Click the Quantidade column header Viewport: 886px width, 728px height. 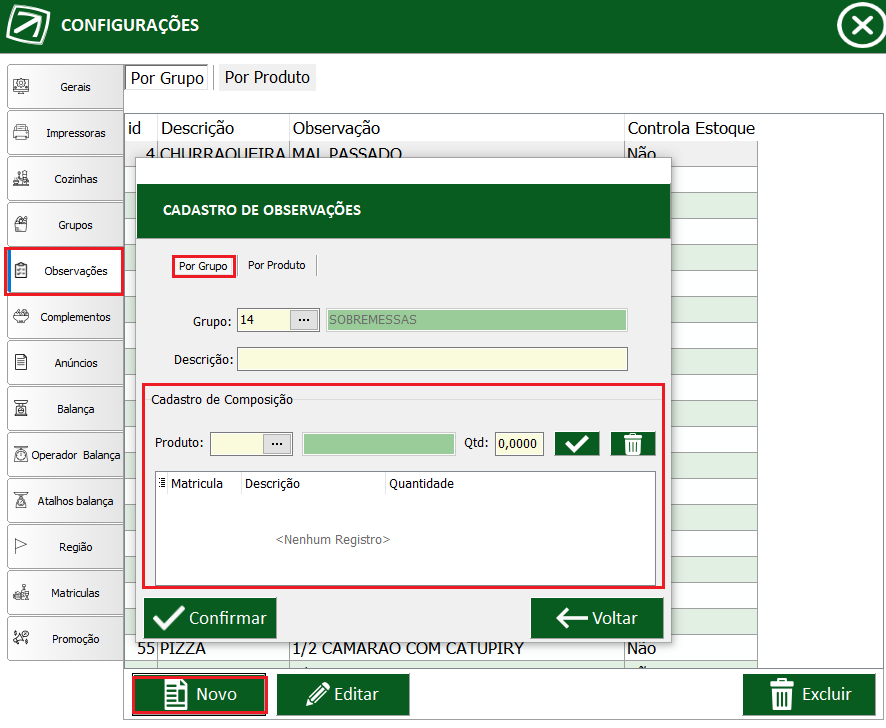[422, 483]
